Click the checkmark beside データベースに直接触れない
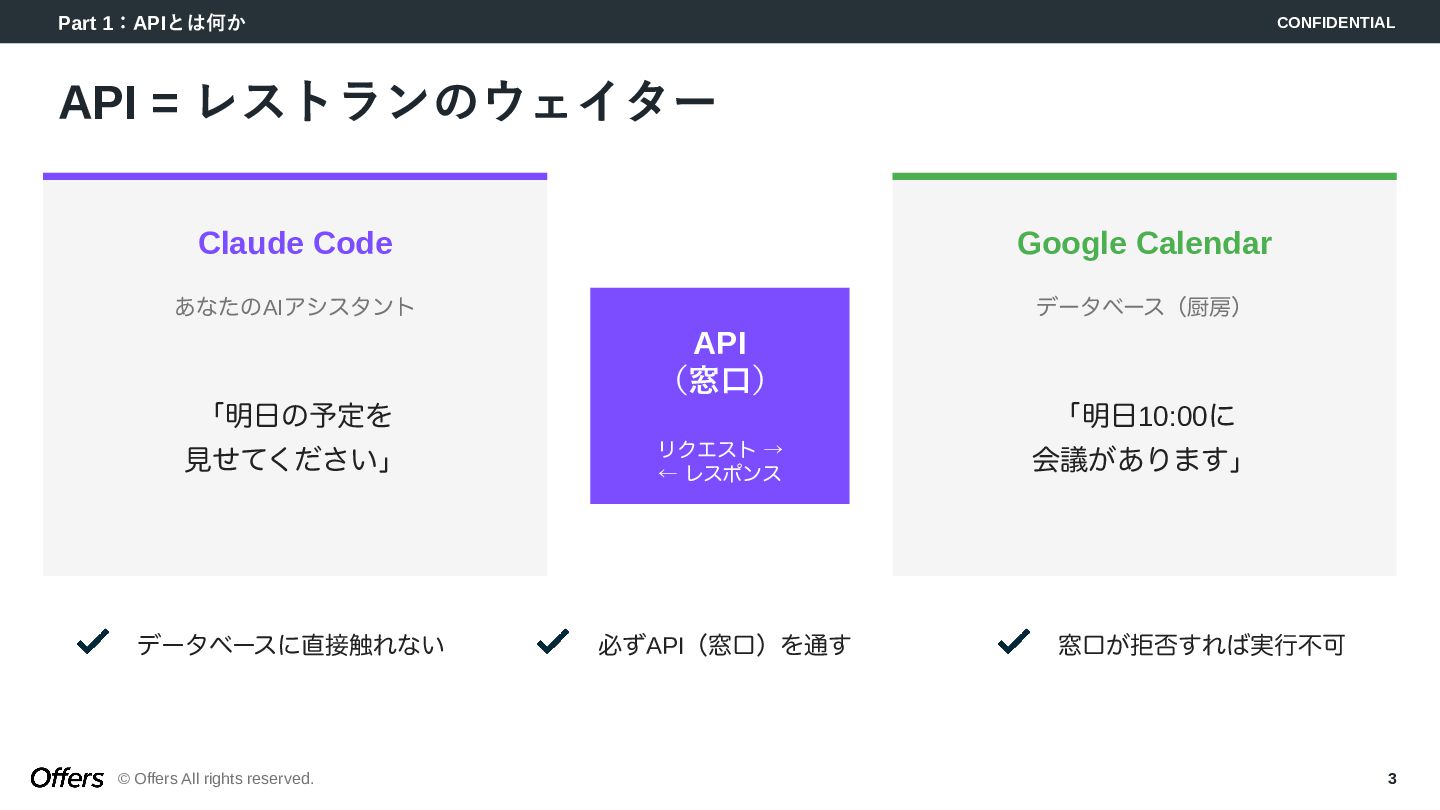The width and height of the screenshot is (1440, 810). [x=93, y=642]
